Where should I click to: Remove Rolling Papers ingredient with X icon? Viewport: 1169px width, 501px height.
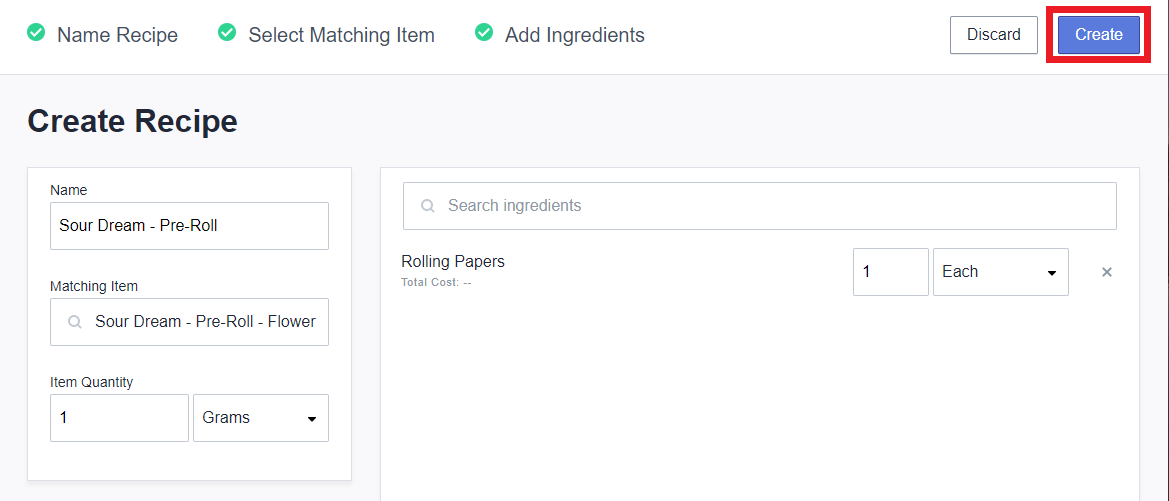coord(1107,272)
